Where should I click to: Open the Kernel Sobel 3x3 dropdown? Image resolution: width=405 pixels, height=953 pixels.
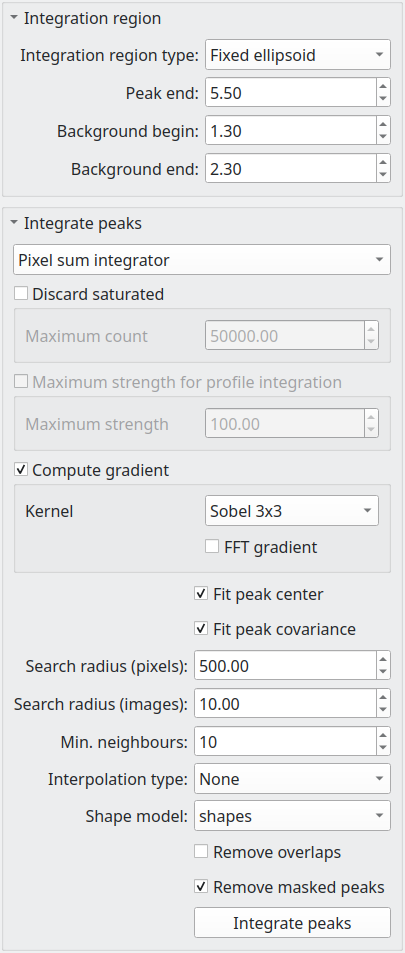tap(292, 511)
